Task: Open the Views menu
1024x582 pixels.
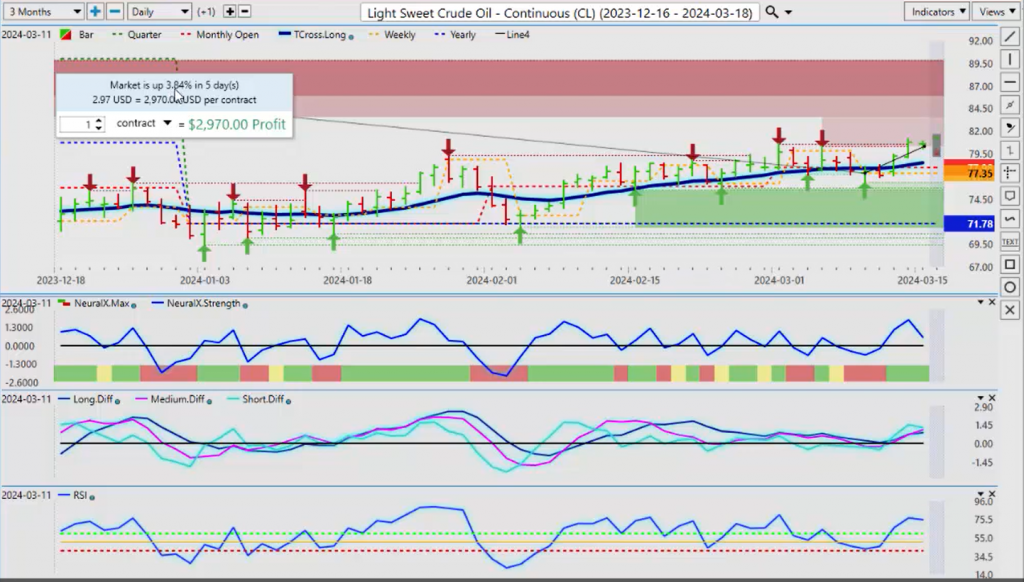Action: pos(997,12)
